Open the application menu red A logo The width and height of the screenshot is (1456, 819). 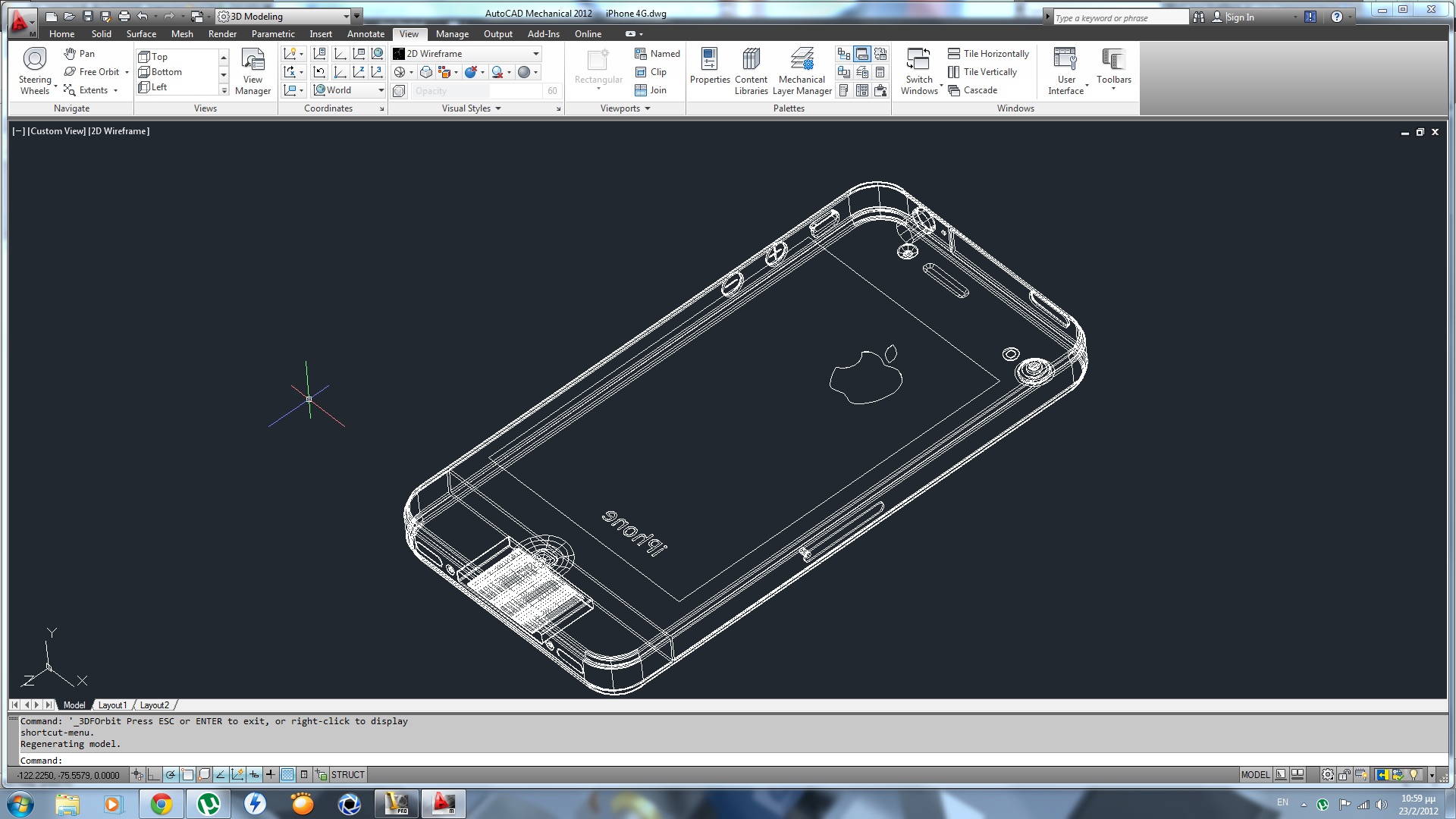tap(21, 22)
